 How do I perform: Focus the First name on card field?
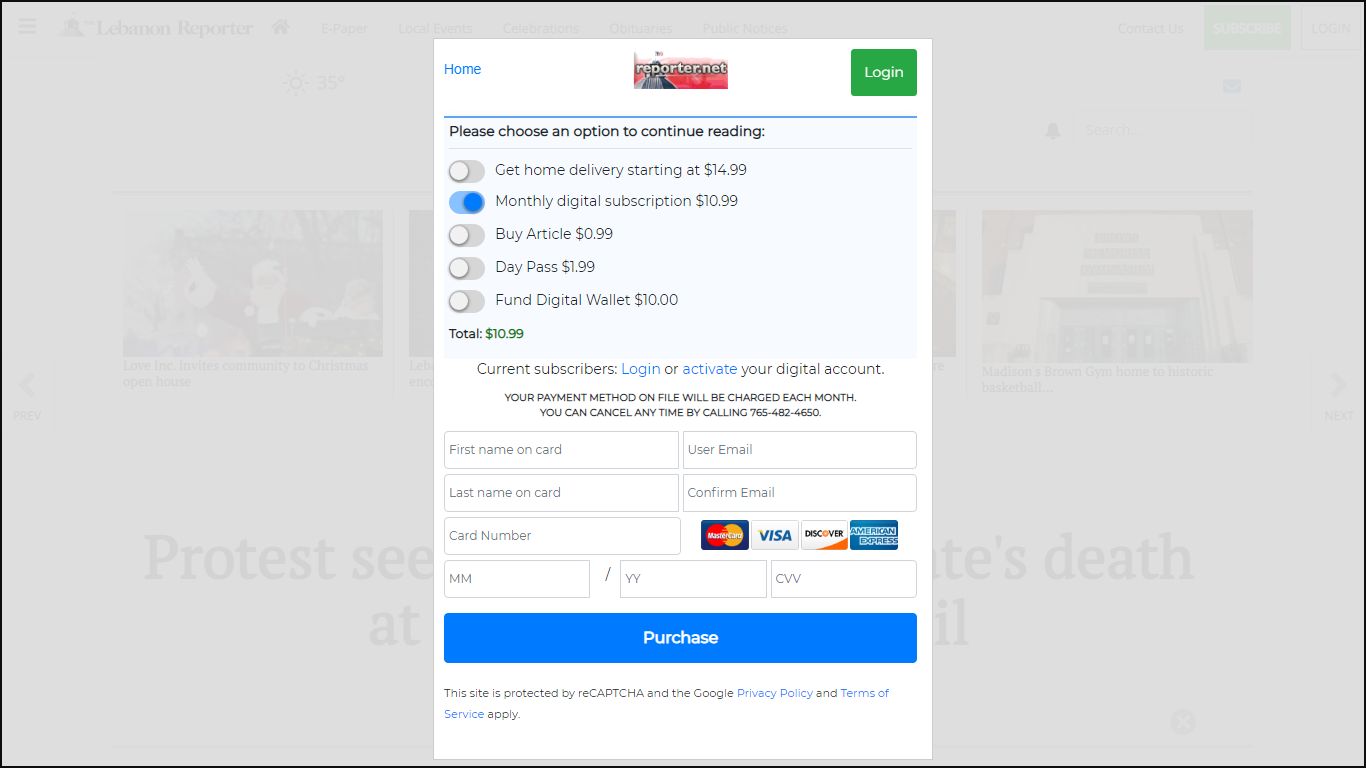tap(561, 450)
